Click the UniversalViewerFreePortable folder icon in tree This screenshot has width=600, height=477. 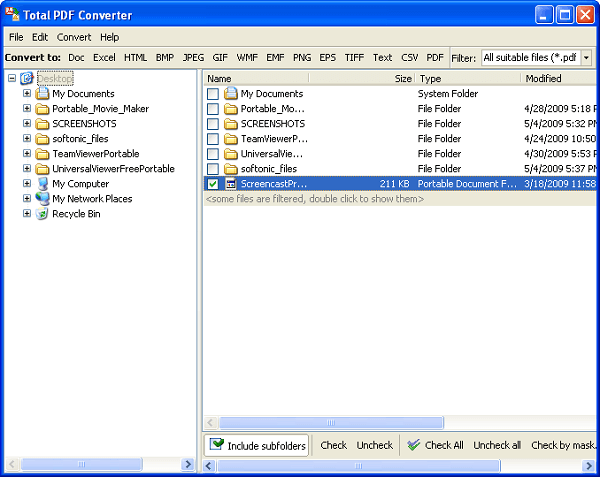(x=42, y=169)
